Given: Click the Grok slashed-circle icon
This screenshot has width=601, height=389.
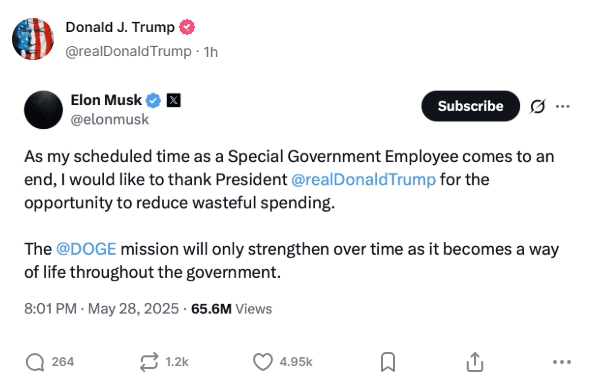Looking at the screenshot, I should point(537,106).
